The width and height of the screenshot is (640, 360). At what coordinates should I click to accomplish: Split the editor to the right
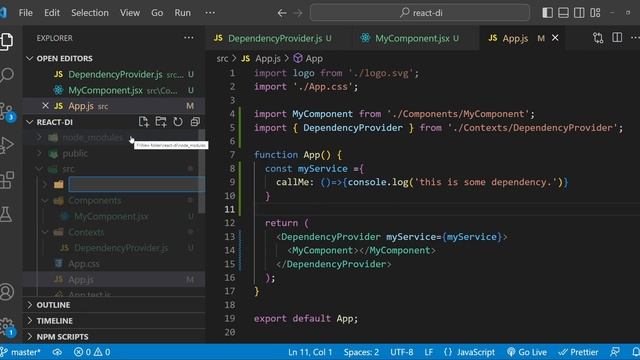coord(617,38)
